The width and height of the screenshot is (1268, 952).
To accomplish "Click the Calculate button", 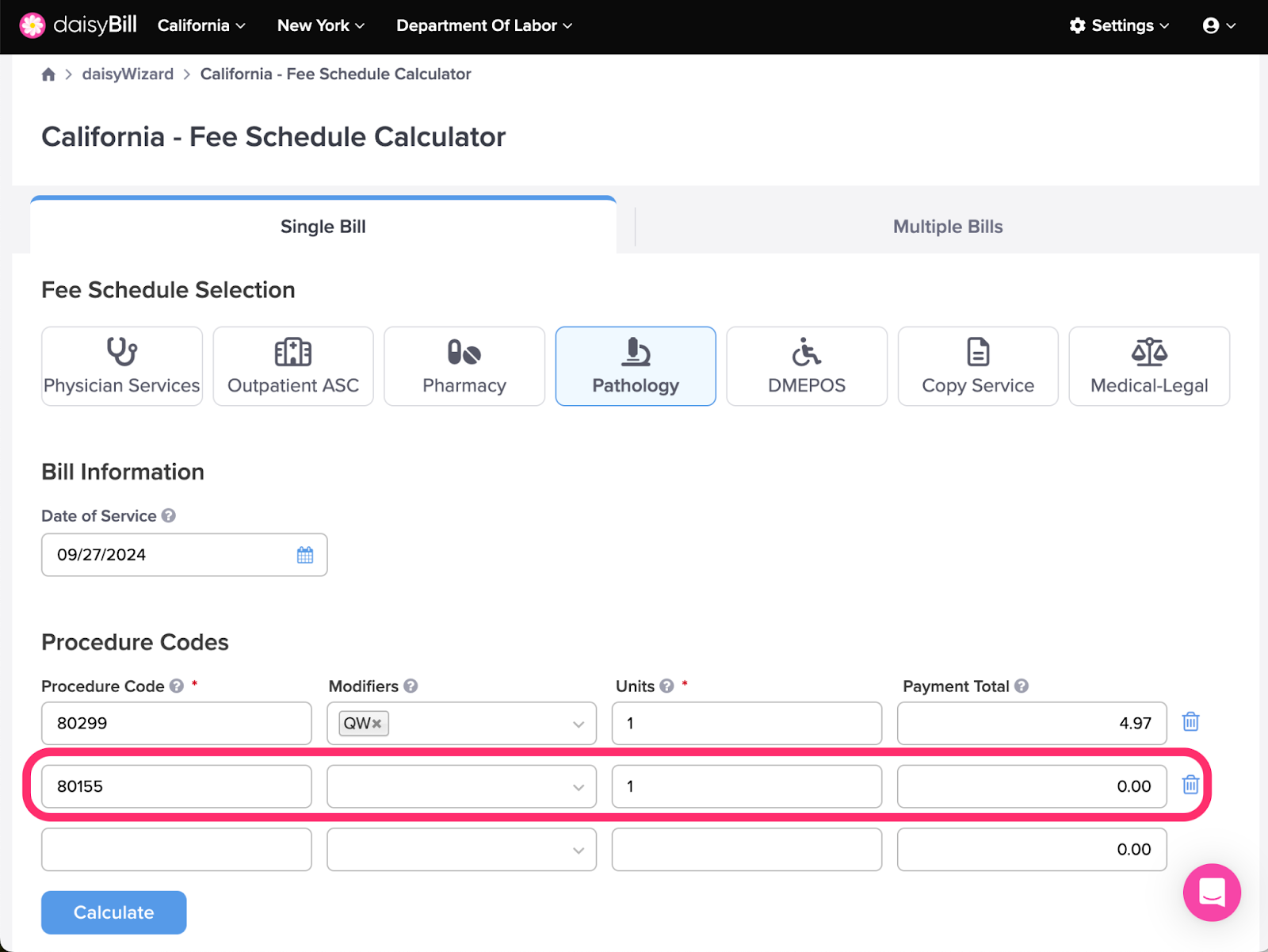I will pyautogui.click(x=114, y=912).
